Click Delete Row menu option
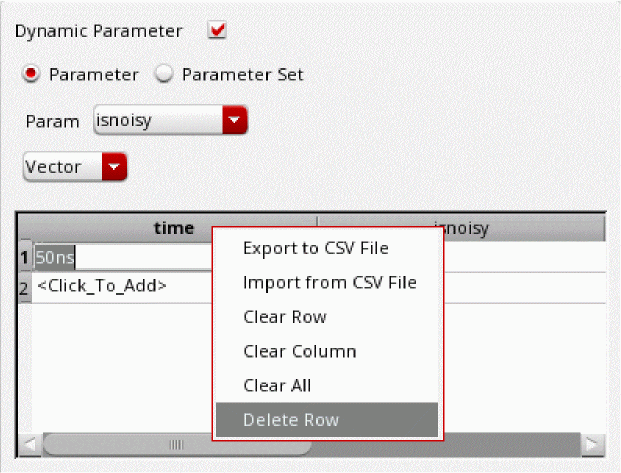Screen dimensions: 621x473 (x=290, y=420)
